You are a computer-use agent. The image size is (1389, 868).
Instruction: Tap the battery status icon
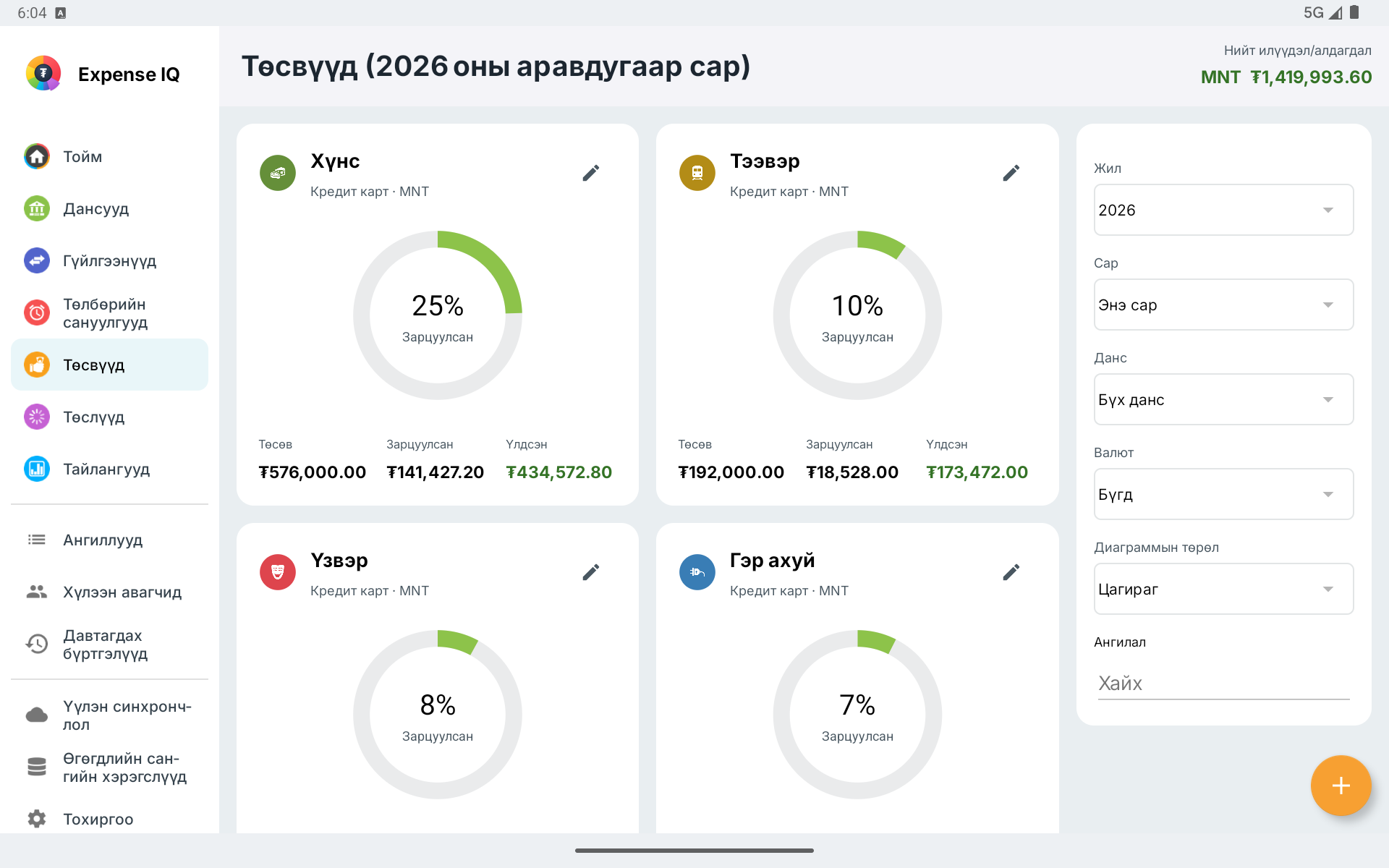pos(1354,12)
